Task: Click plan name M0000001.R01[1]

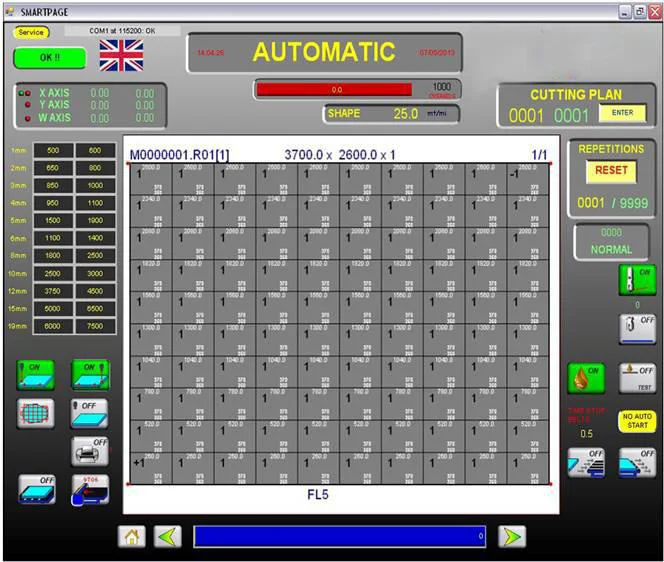Action: point(180,155)
